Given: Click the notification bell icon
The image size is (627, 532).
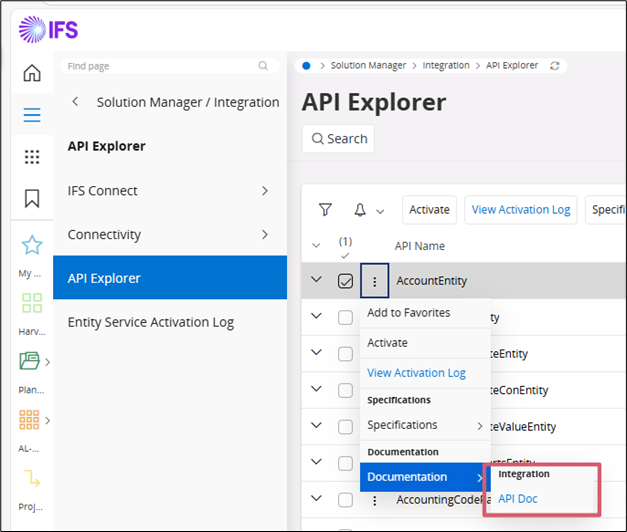Looking at the screenshot, I should 360,210.
